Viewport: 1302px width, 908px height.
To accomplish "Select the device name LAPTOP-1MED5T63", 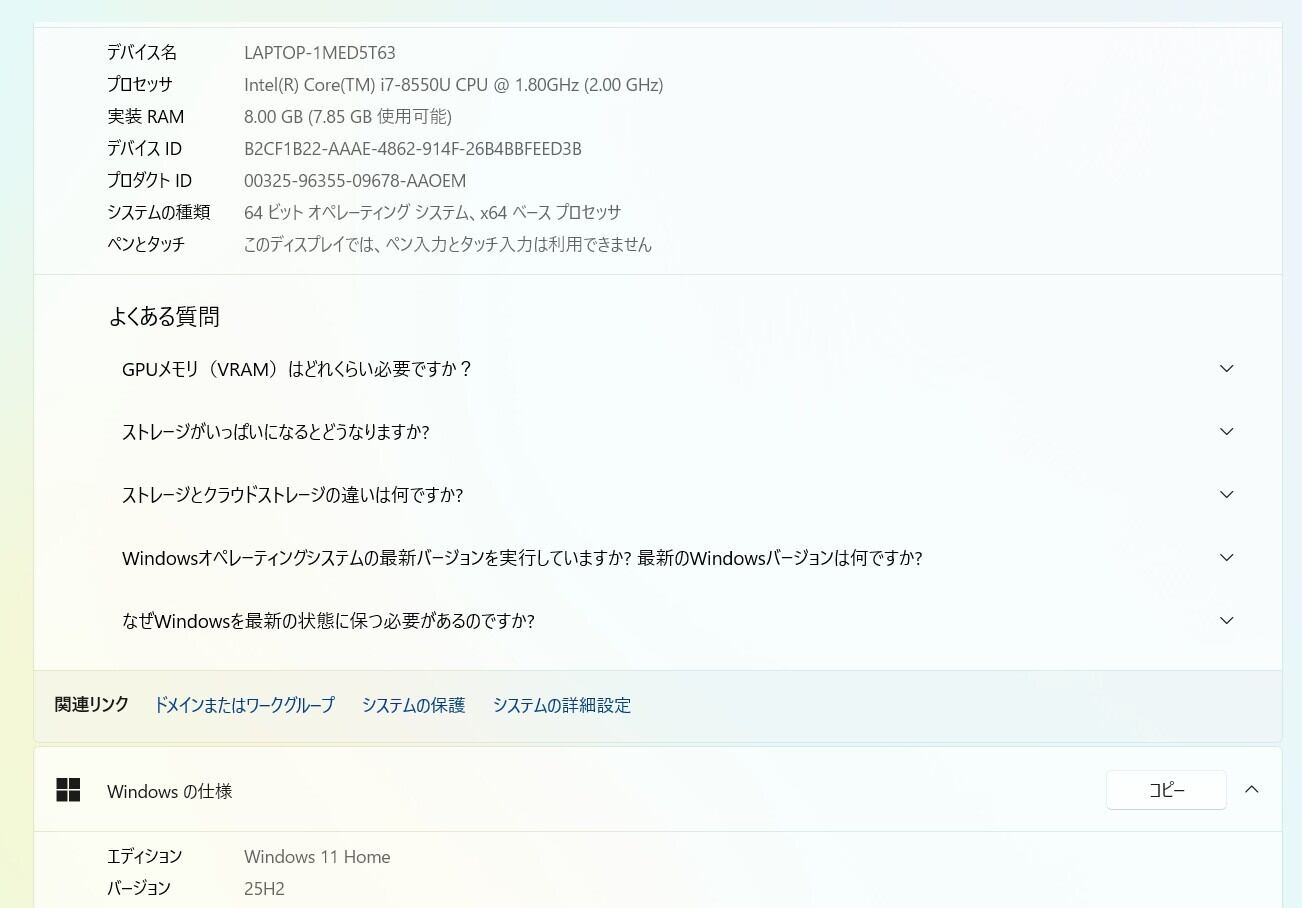I will pyautogui.click(x=320, y=53).
